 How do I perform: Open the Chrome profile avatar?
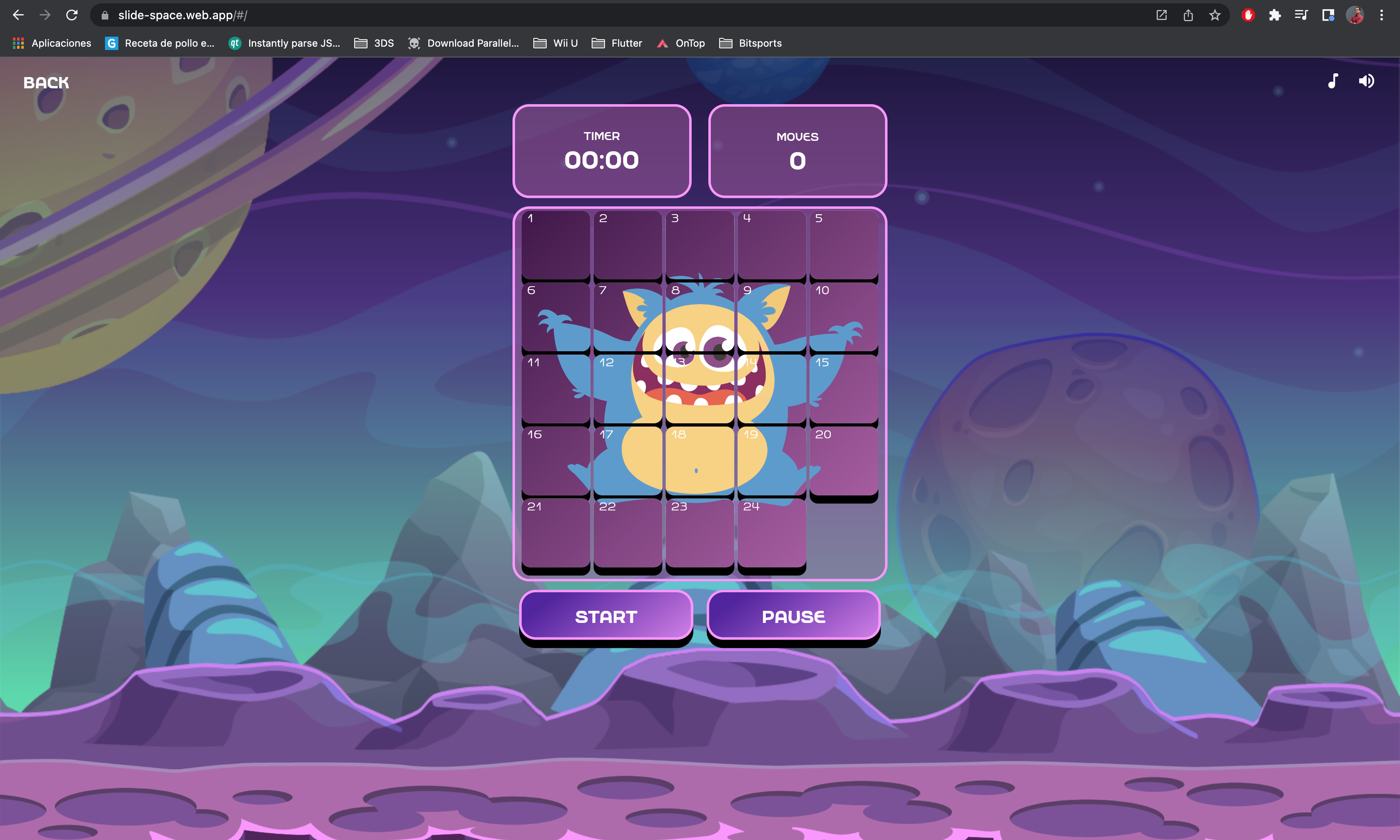click(1354, 15)
